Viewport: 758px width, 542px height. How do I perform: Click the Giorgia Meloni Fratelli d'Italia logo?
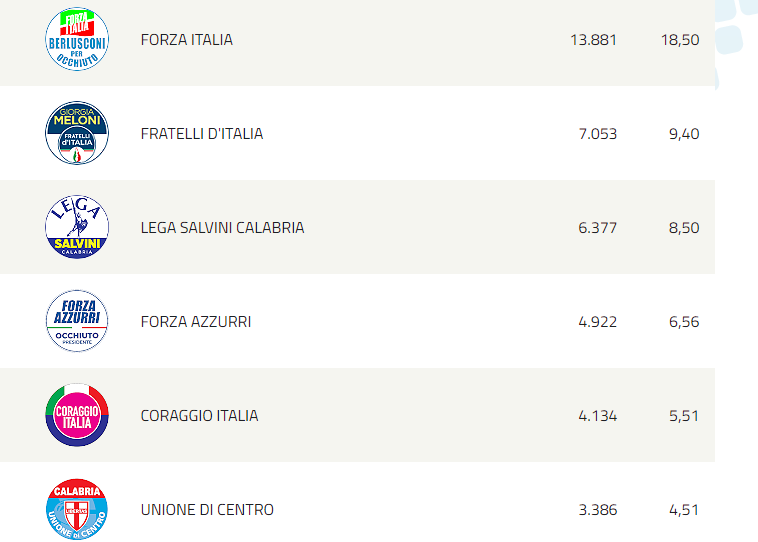click(77, 133)
